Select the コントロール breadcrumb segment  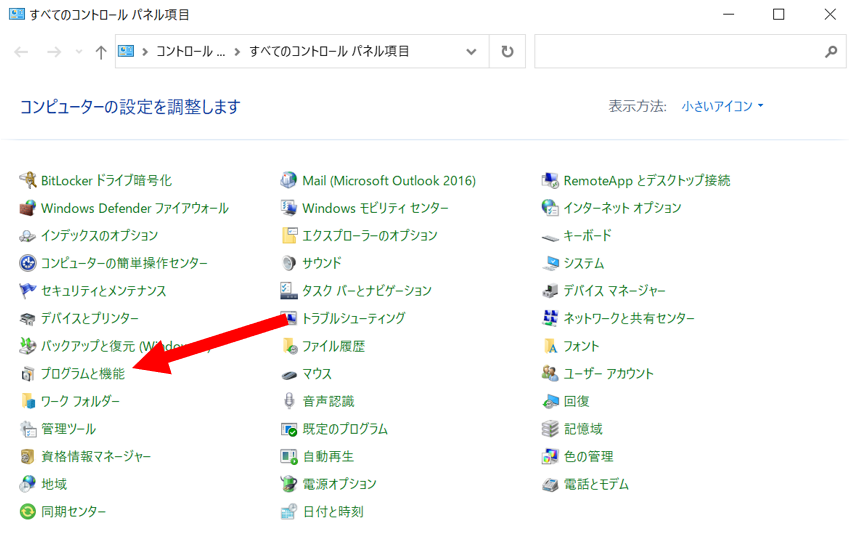pyautogui.click(x=191, y=51)
